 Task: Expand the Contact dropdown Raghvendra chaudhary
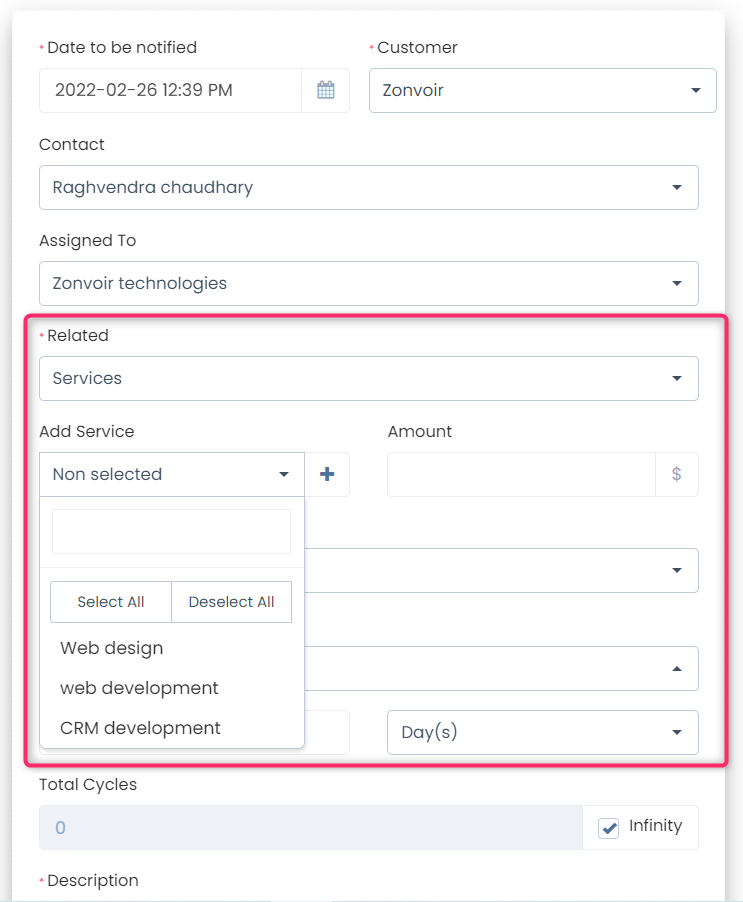click(x=368, y=187)
